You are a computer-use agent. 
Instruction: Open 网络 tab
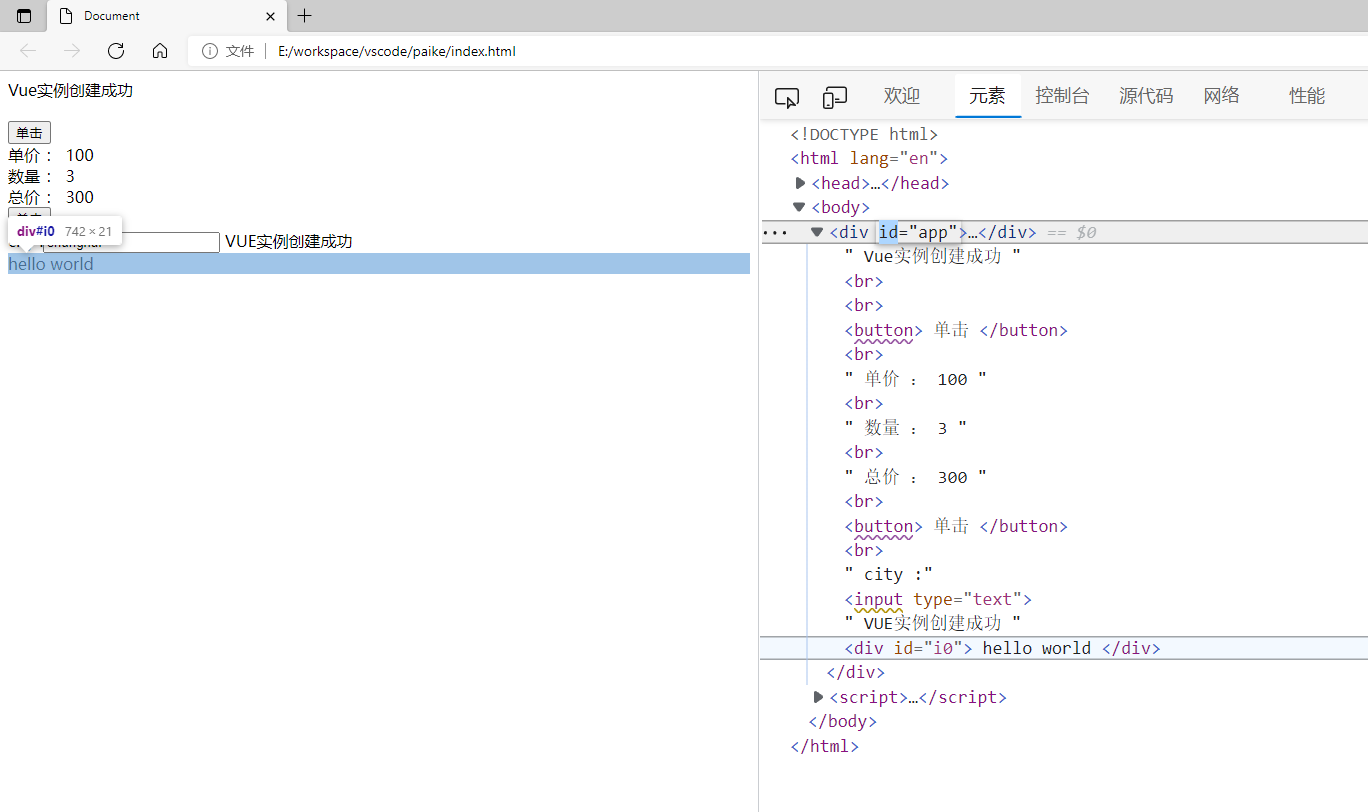pos(1222,96)
